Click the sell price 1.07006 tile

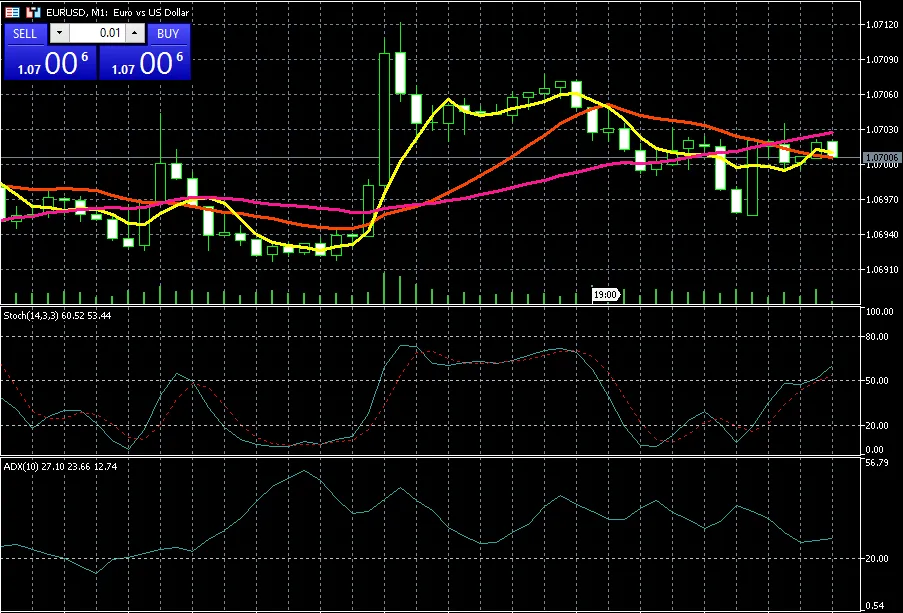click(51, 63)
